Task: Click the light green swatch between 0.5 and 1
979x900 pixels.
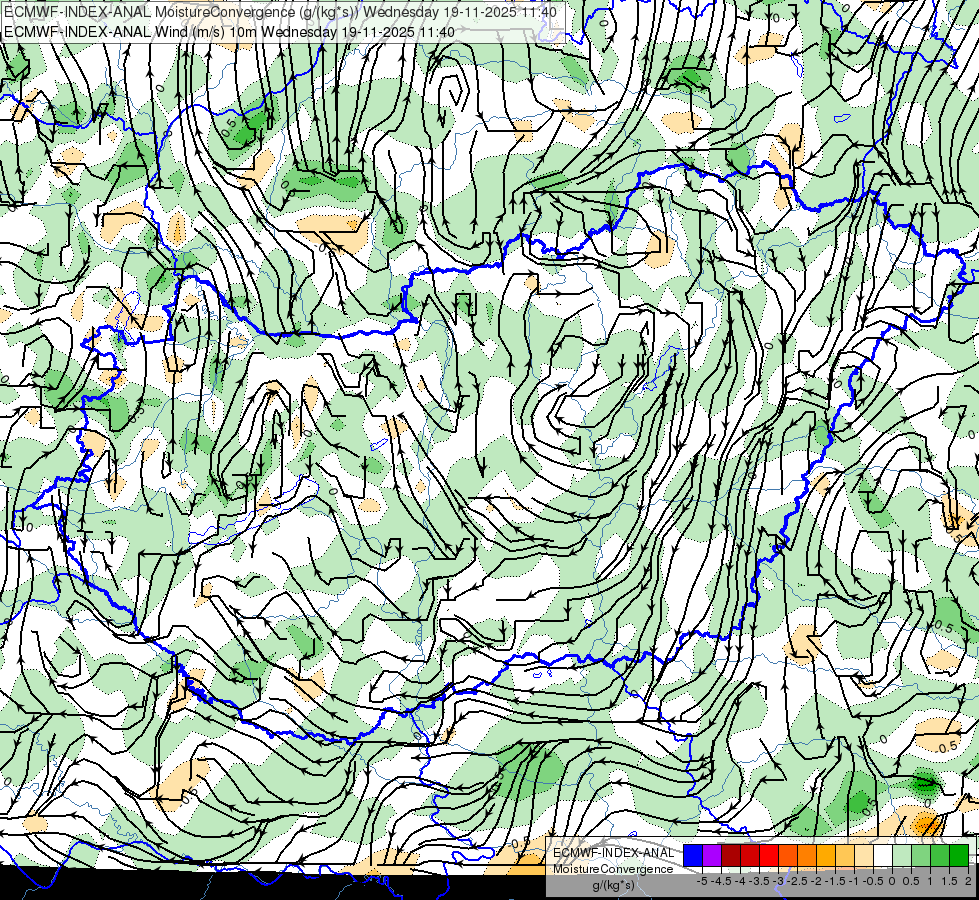Action: [x=921, y=855]
